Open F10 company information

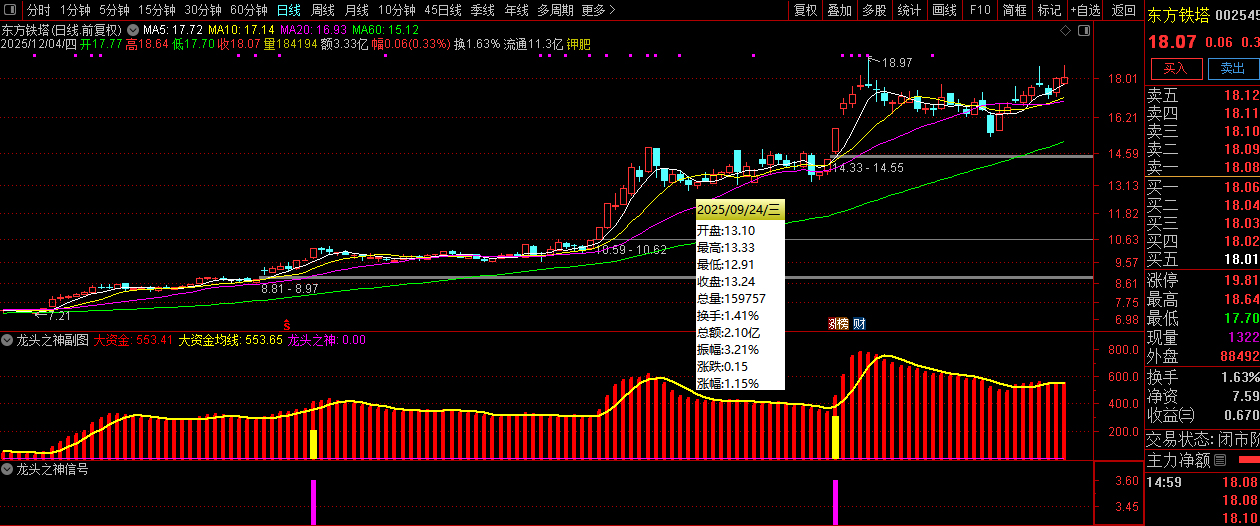tap(979, 10)
